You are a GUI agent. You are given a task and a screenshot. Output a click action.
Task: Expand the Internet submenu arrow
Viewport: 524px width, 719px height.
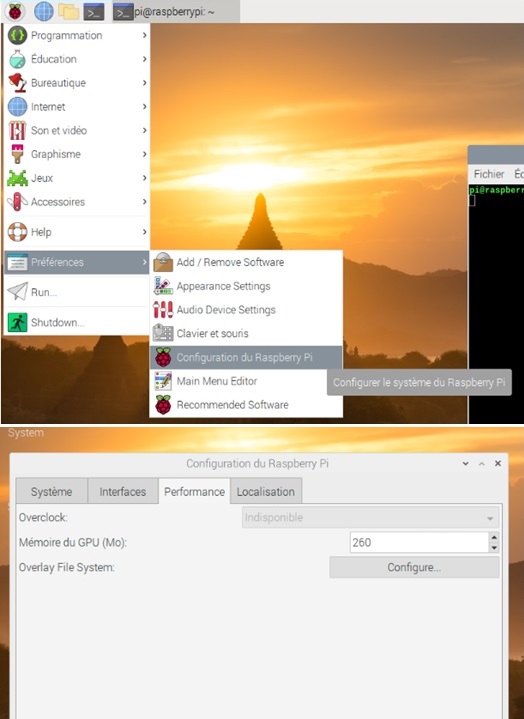pos(144,107)
